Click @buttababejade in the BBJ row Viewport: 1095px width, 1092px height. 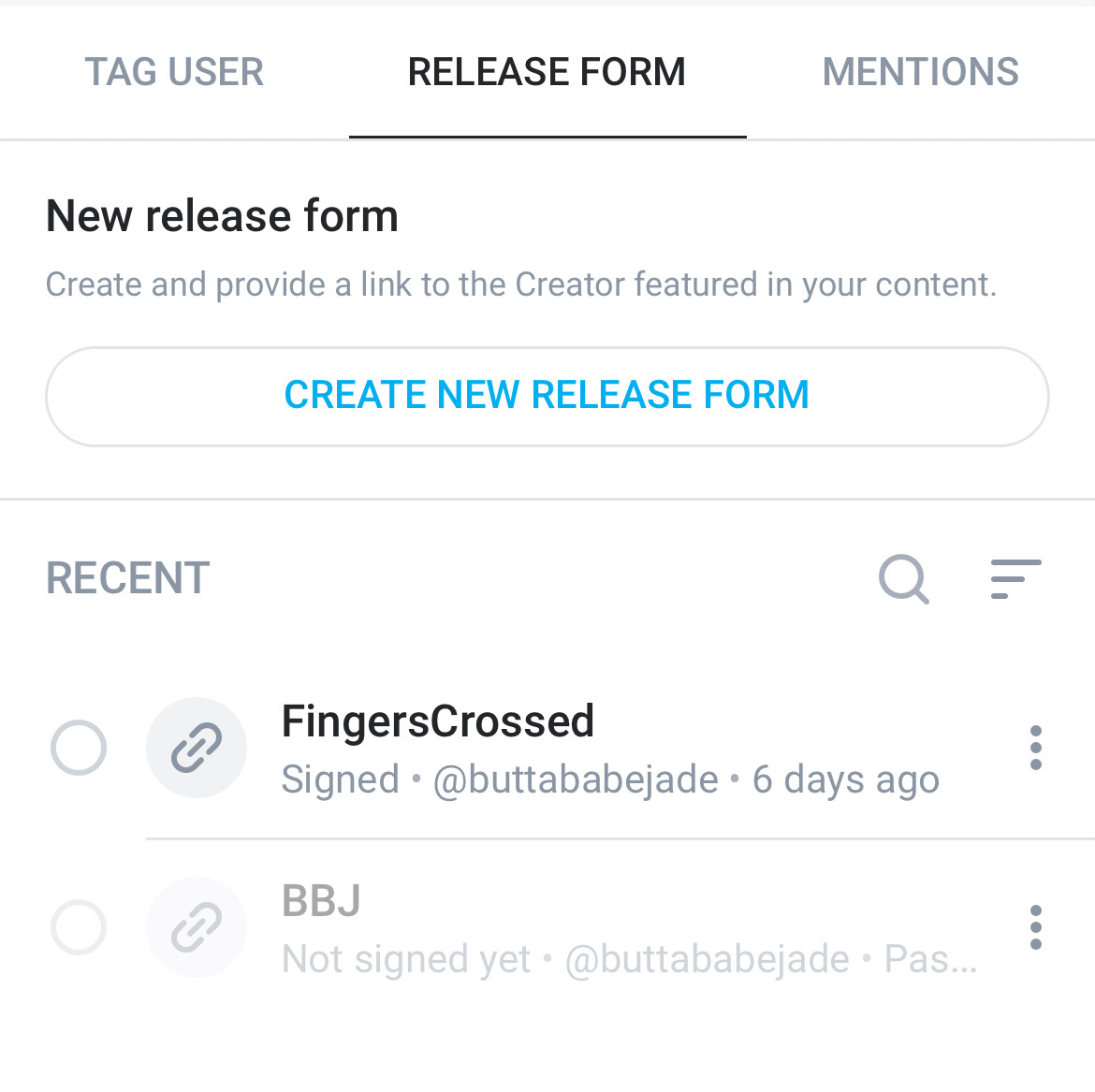pyautogui.click(x=708, y=959)
